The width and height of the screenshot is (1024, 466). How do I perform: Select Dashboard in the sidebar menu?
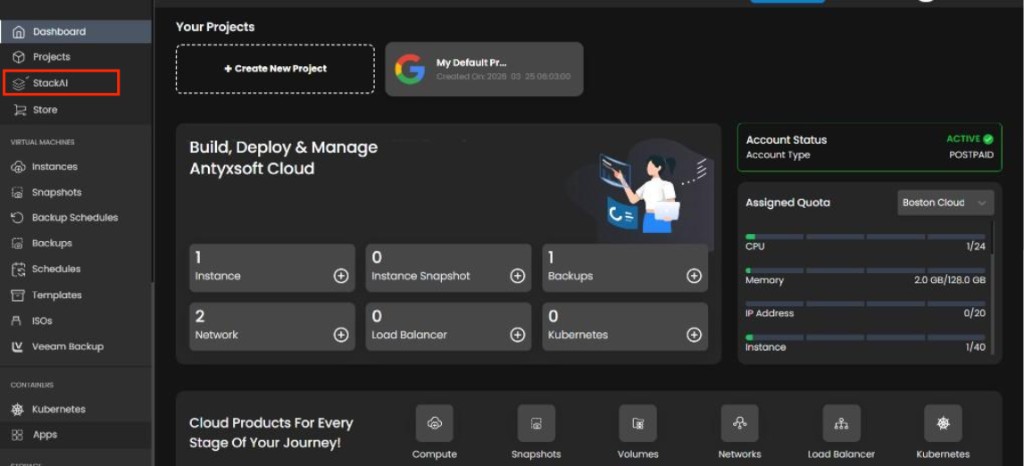pos(76,31)
